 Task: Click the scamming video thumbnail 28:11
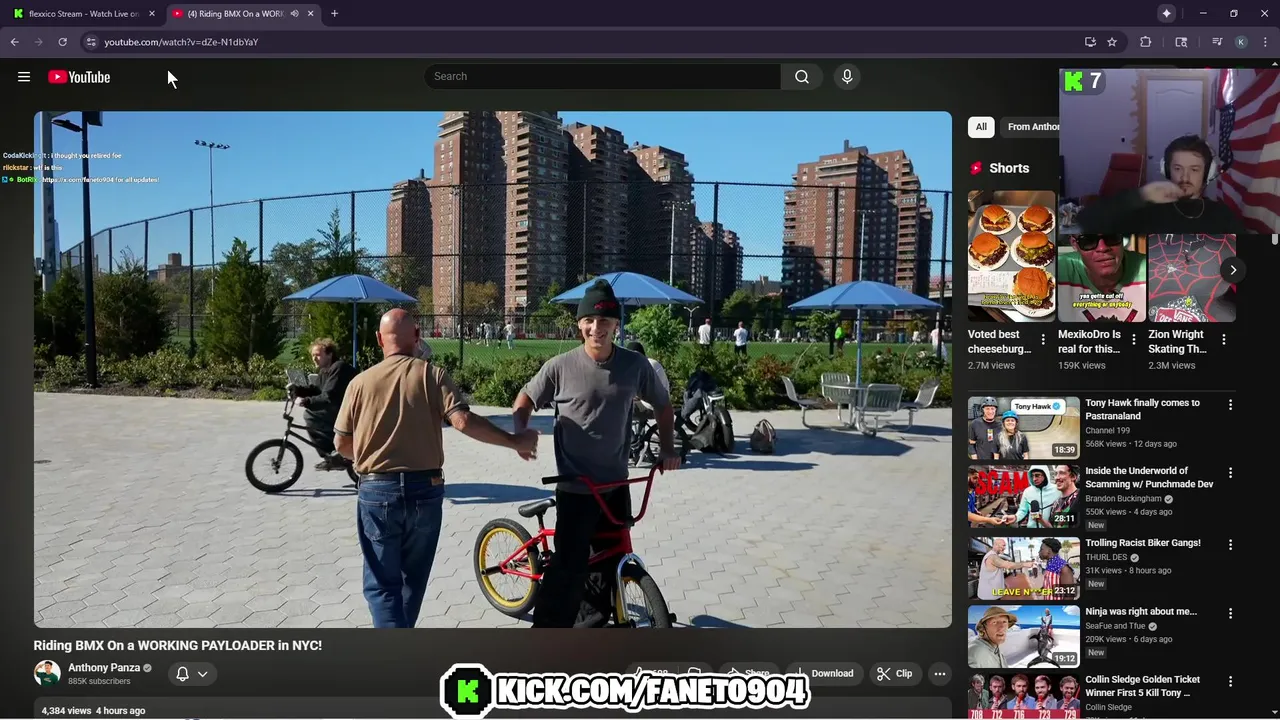1023,495
